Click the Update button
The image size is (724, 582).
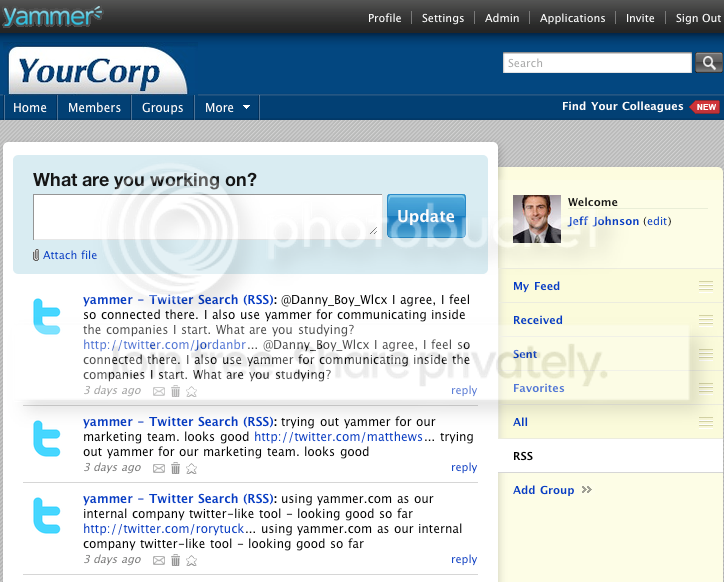tap(426, 216)
